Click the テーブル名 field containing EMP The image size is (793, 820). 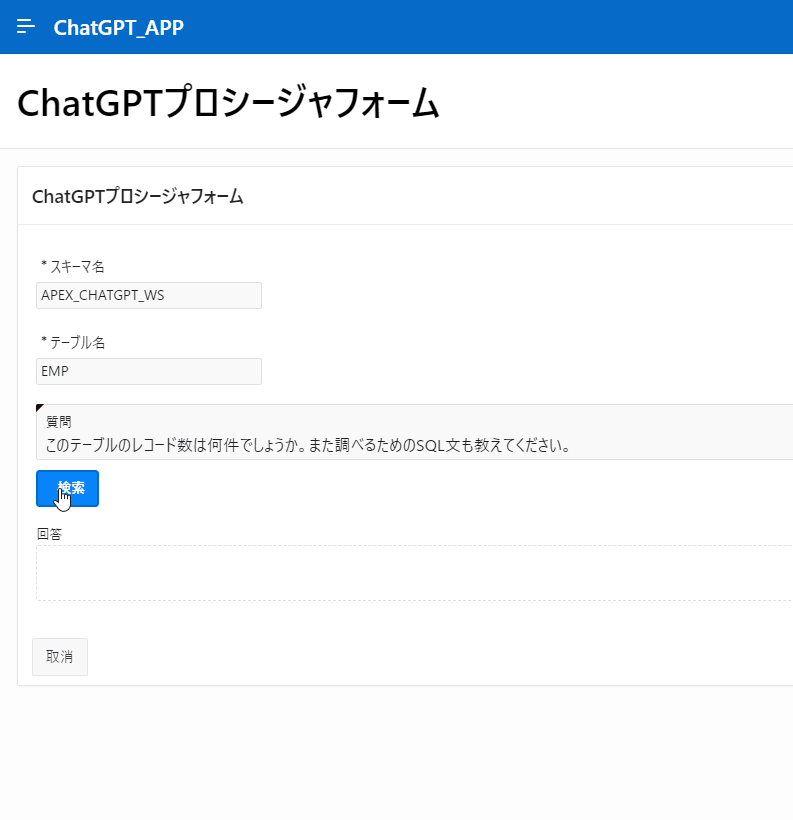149,371
